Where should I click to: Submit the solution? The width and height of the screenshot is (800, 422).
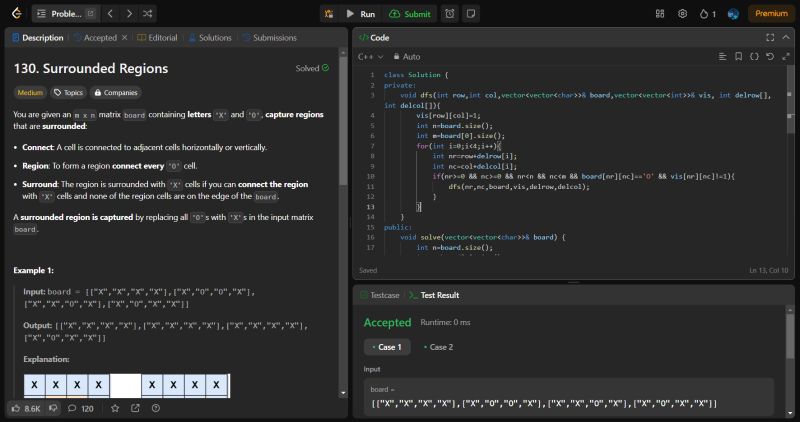(x=410, y=14)
